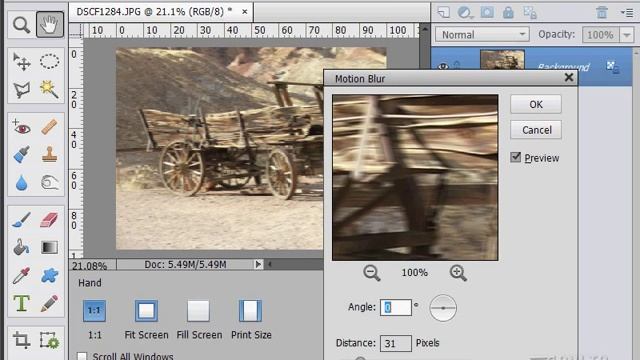Zoom out the Motion Blur preview
Image resolution: width=640 pixels, height=360 pixels.
pos(371,273)
